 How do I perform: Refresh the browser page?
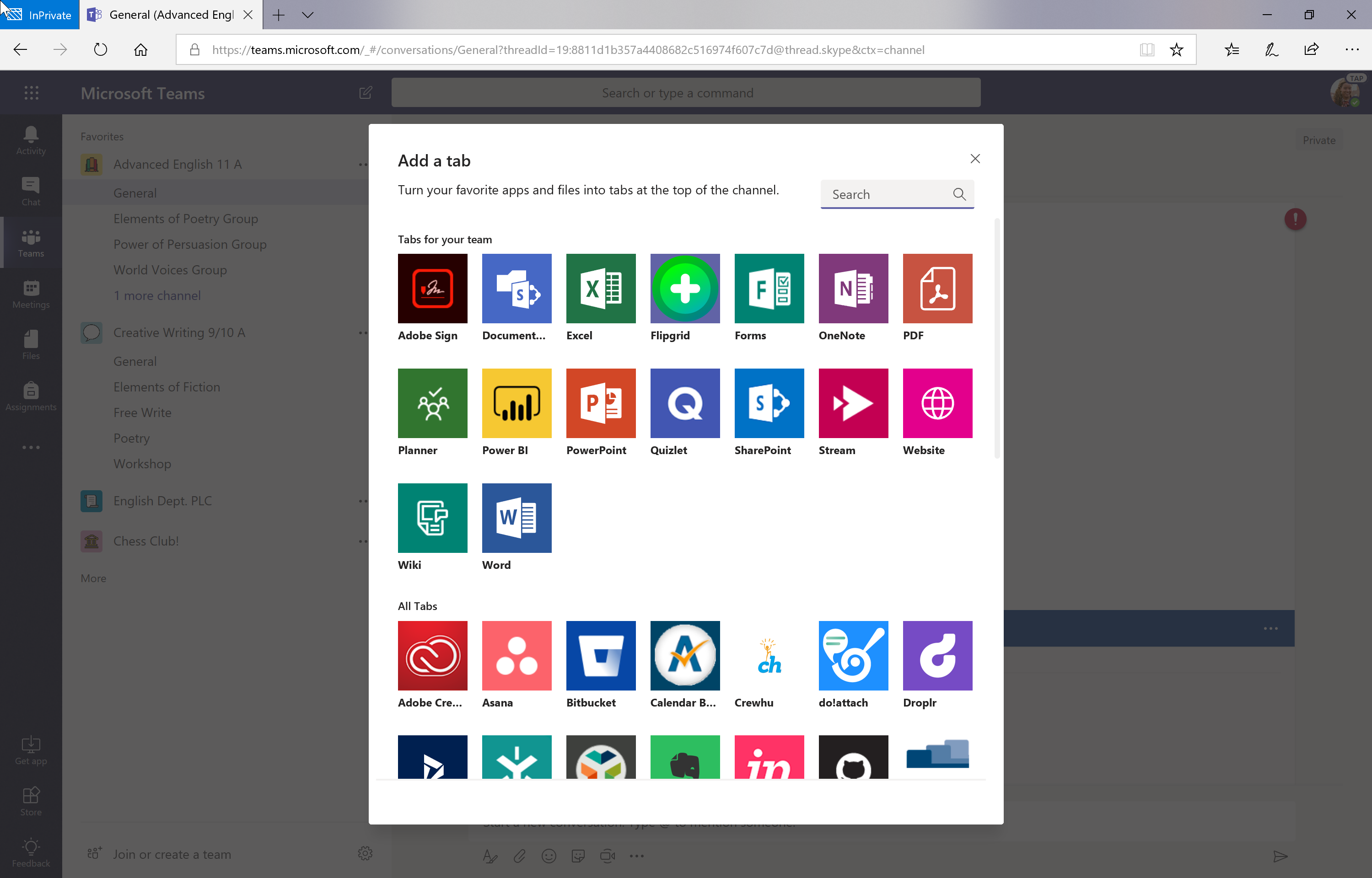click(x=100, y=49)
